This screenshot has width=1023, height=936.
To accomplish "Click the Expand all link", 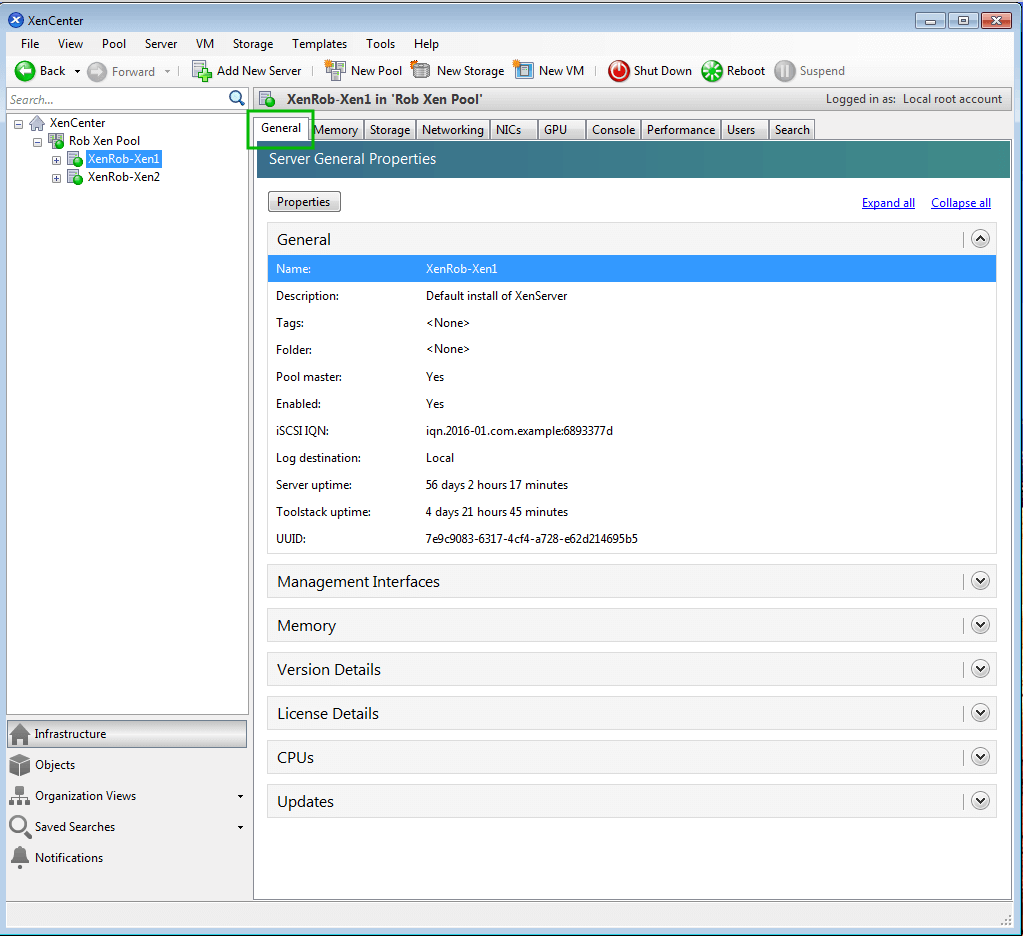I will click(888, 203).
